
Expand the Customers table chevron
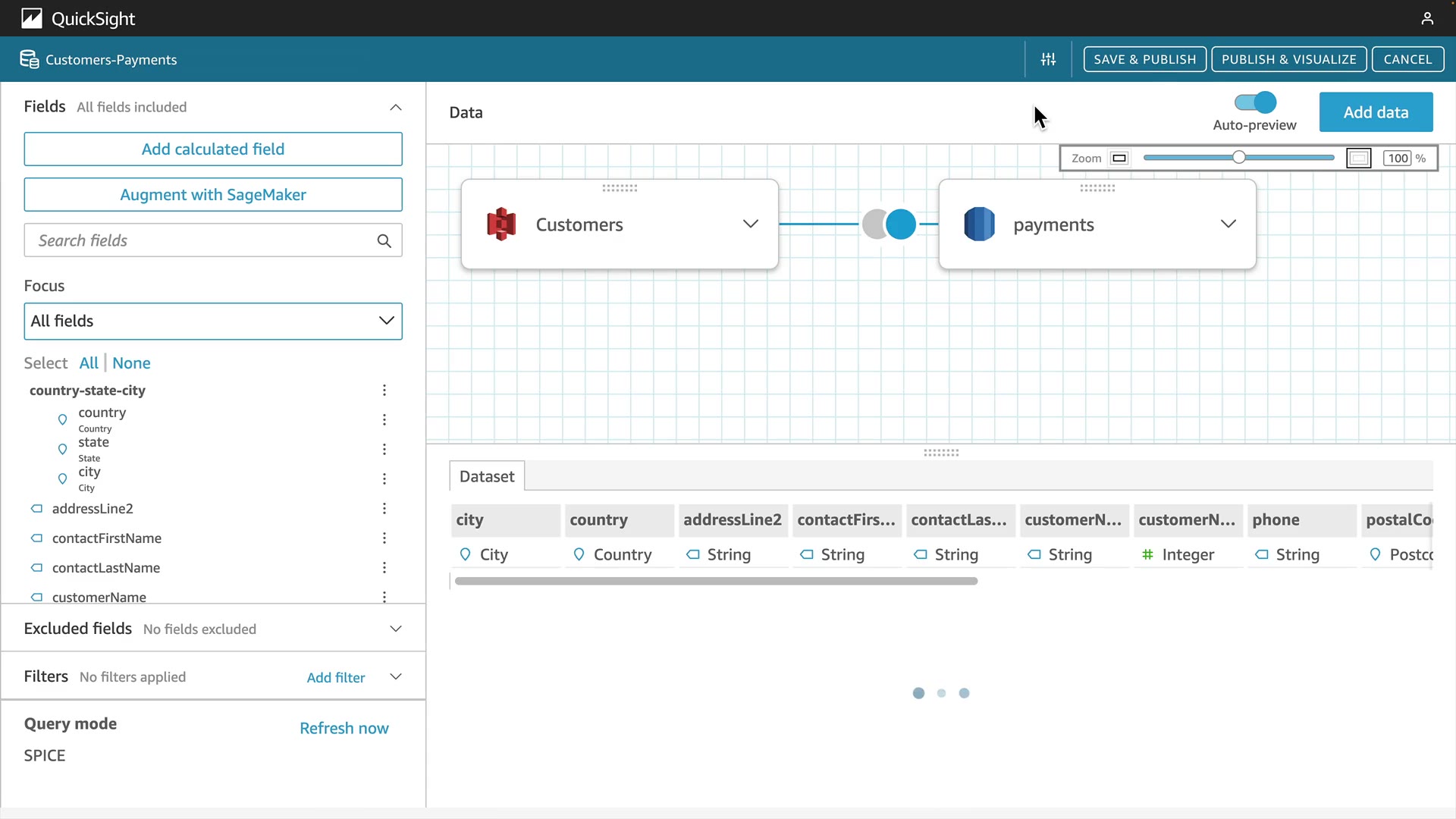(751, 224)
